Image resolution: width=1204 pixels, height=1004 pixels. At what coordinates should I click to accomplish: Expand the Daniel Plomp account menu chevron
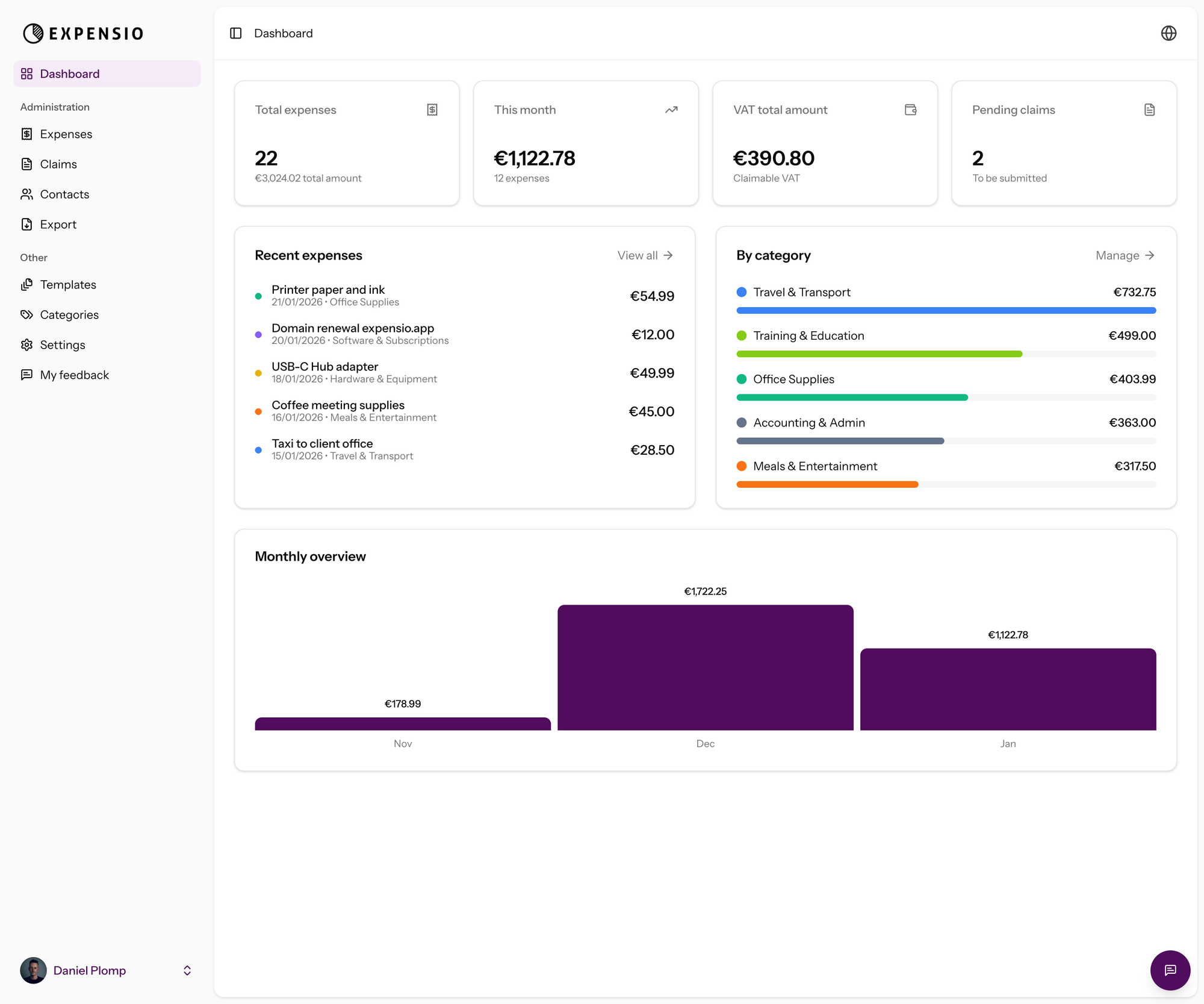pyautogui.click(x=187, y=970)
